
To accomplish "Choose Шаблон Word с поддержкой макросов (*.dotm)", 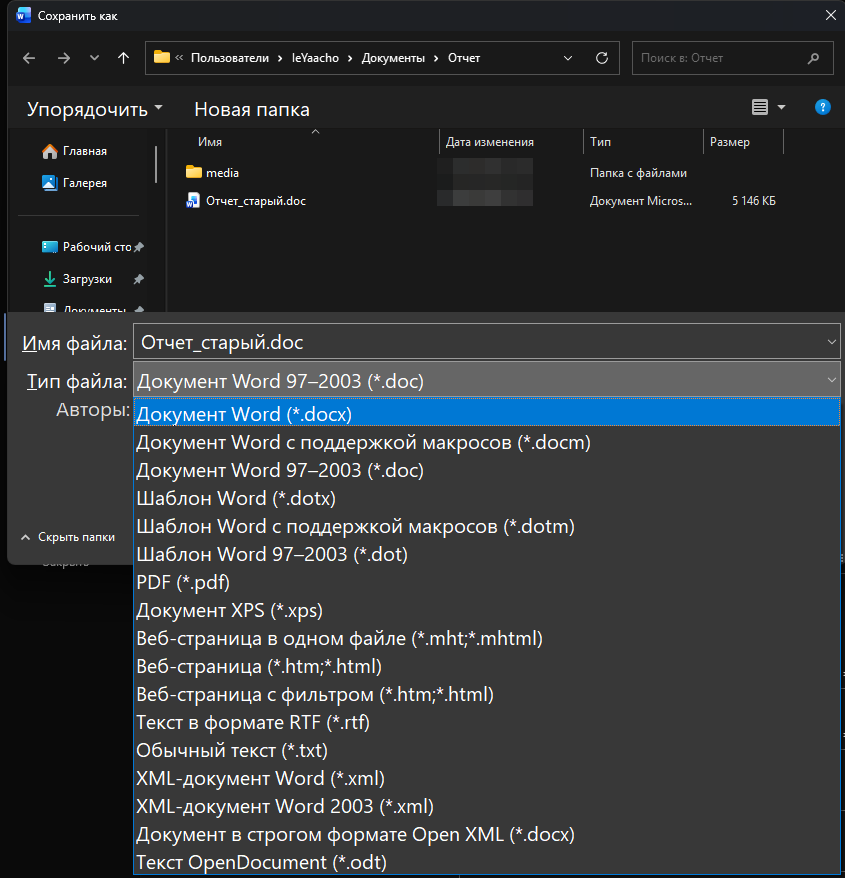I will tap(487, 526).
